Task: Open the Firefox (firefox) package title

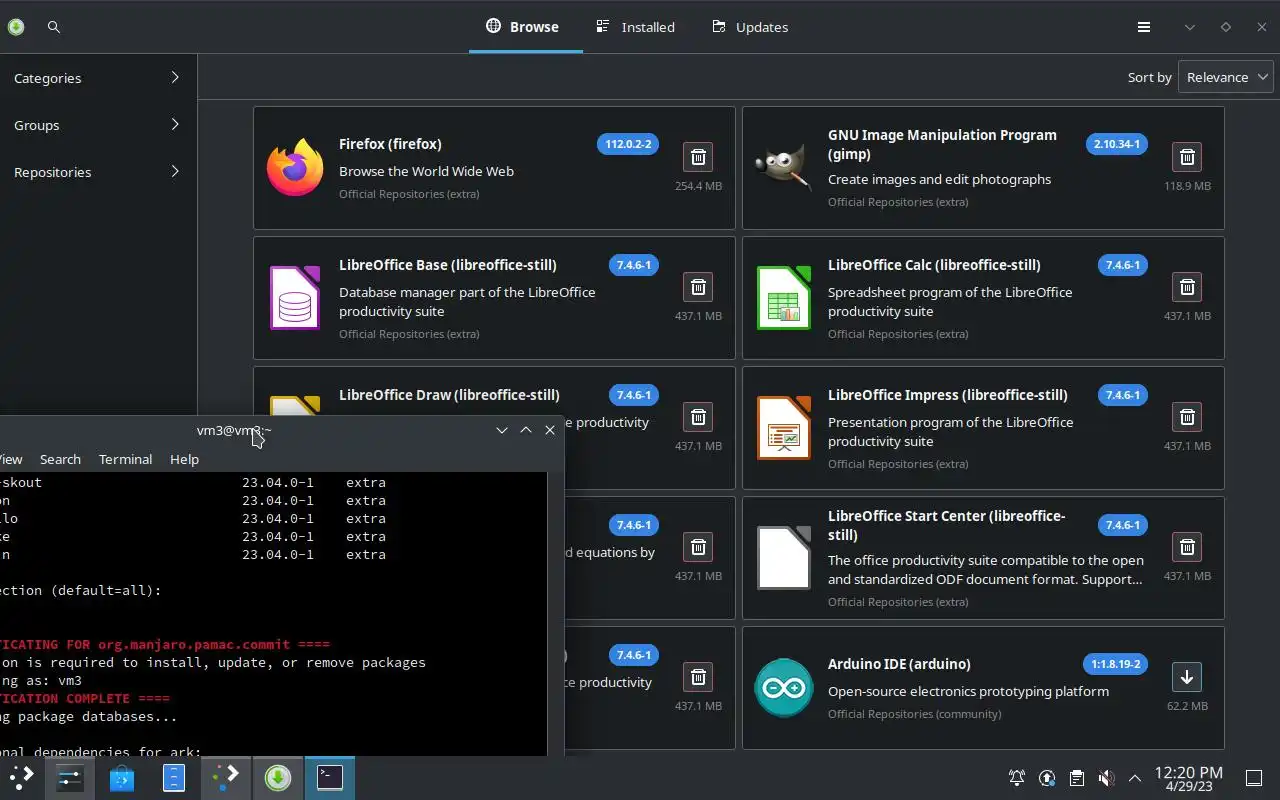Action: 390,144
